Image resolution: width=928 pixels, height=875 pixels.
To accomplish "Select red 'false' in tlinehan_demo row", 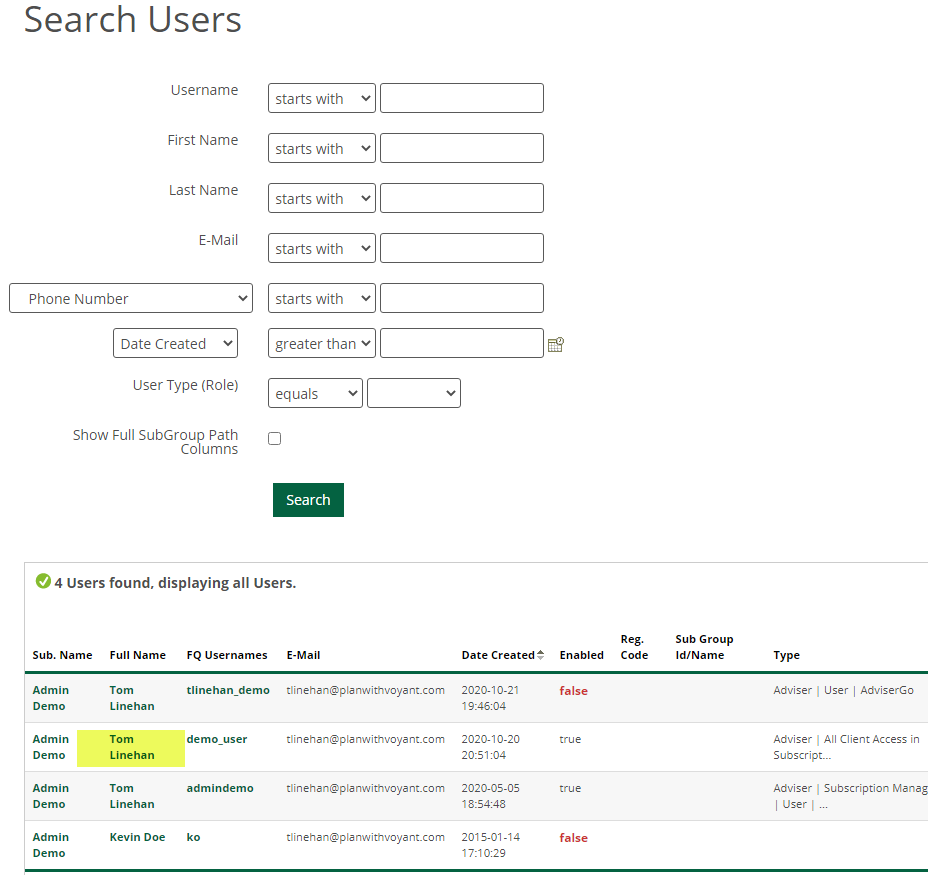I will [x=573, y=691].
